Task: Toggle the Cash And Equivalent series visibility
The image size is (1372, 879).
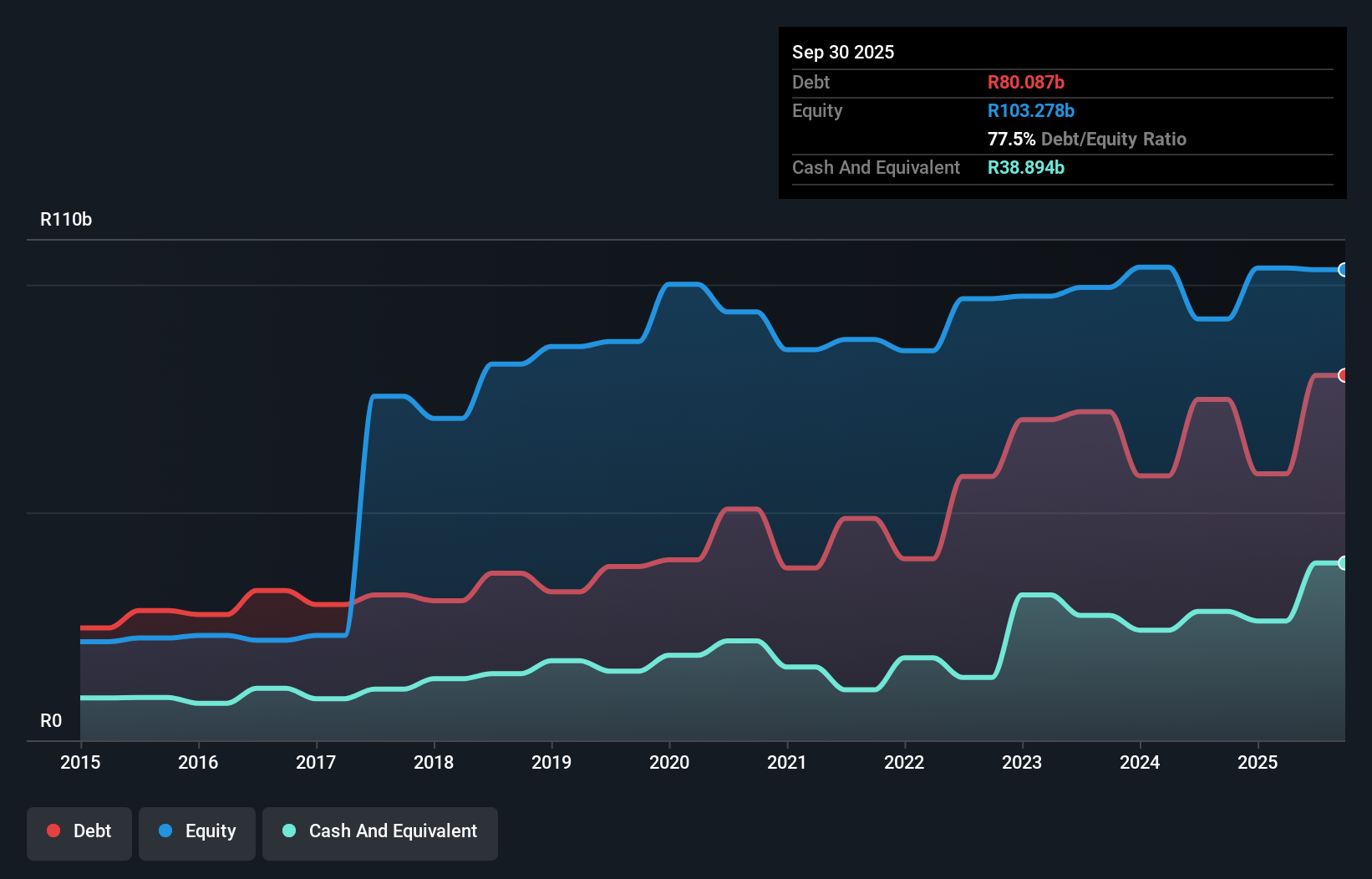Action: [380, 832]
